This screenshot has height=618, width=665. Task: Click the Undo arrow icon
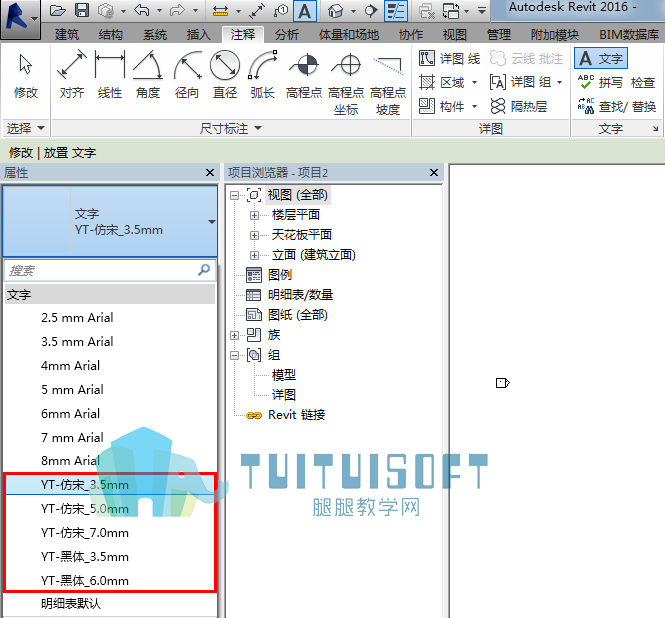(142, 11)
